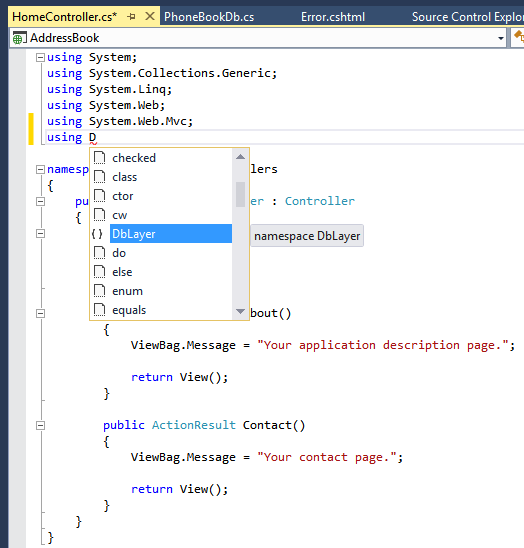The image size is (524, 548).
Task: Collapse the first method region below class
Action: coord(41,233)
